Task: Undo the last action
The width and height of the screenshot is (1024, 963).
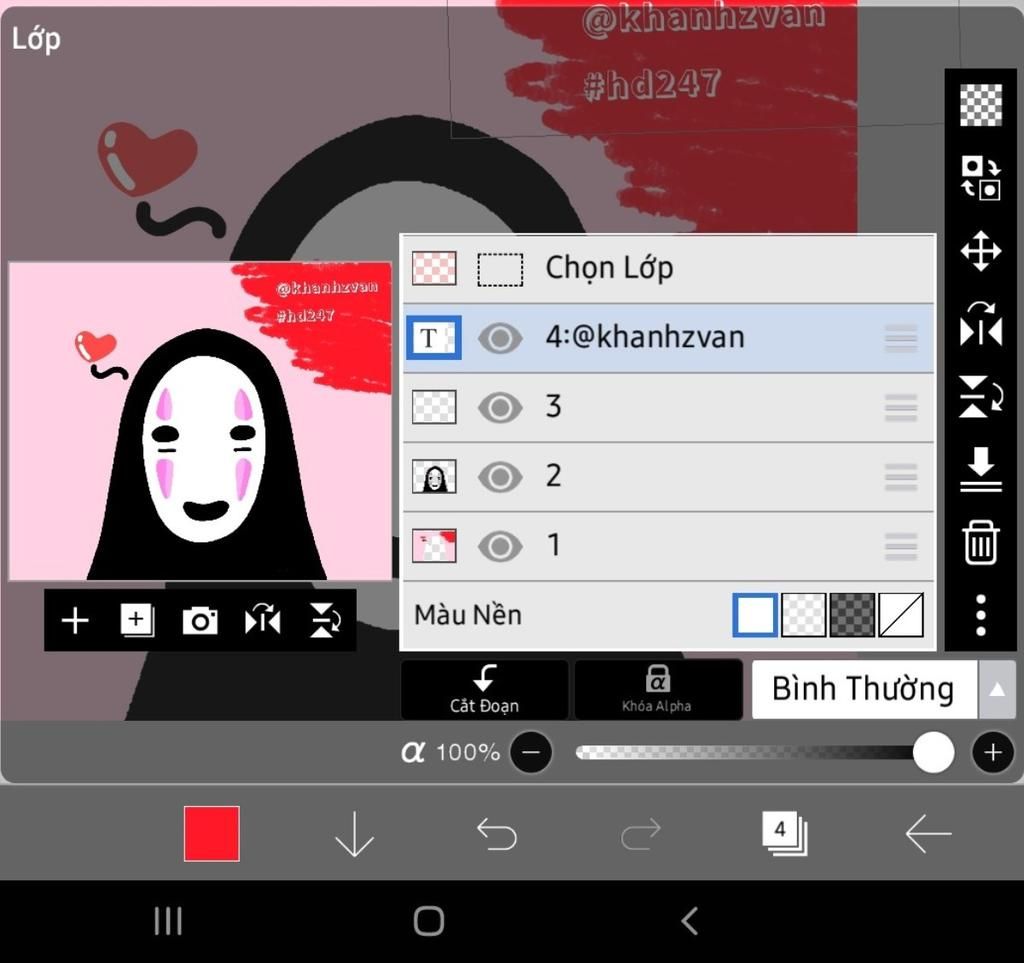Action: pyautogui.click(x=497, y=834)
